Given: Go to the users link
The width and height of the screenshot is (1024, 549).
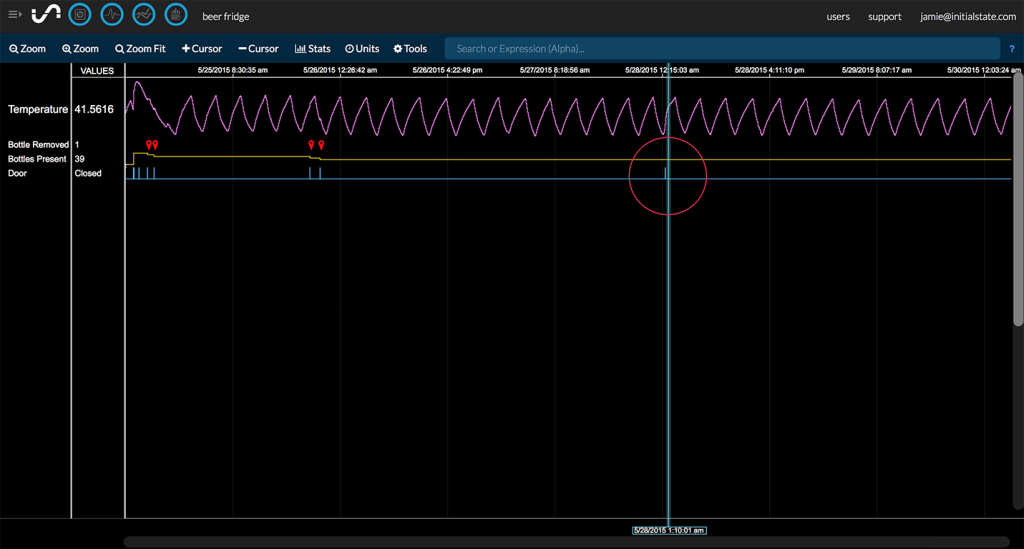Looking at the screenshot, I should 838,17.
